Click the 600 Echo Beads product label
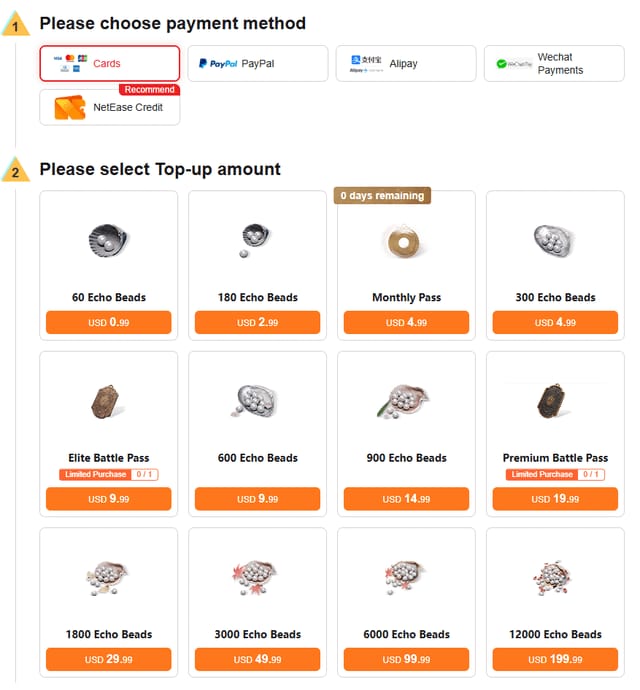This screenshot has width=640, height=690. tap(257, 458)
